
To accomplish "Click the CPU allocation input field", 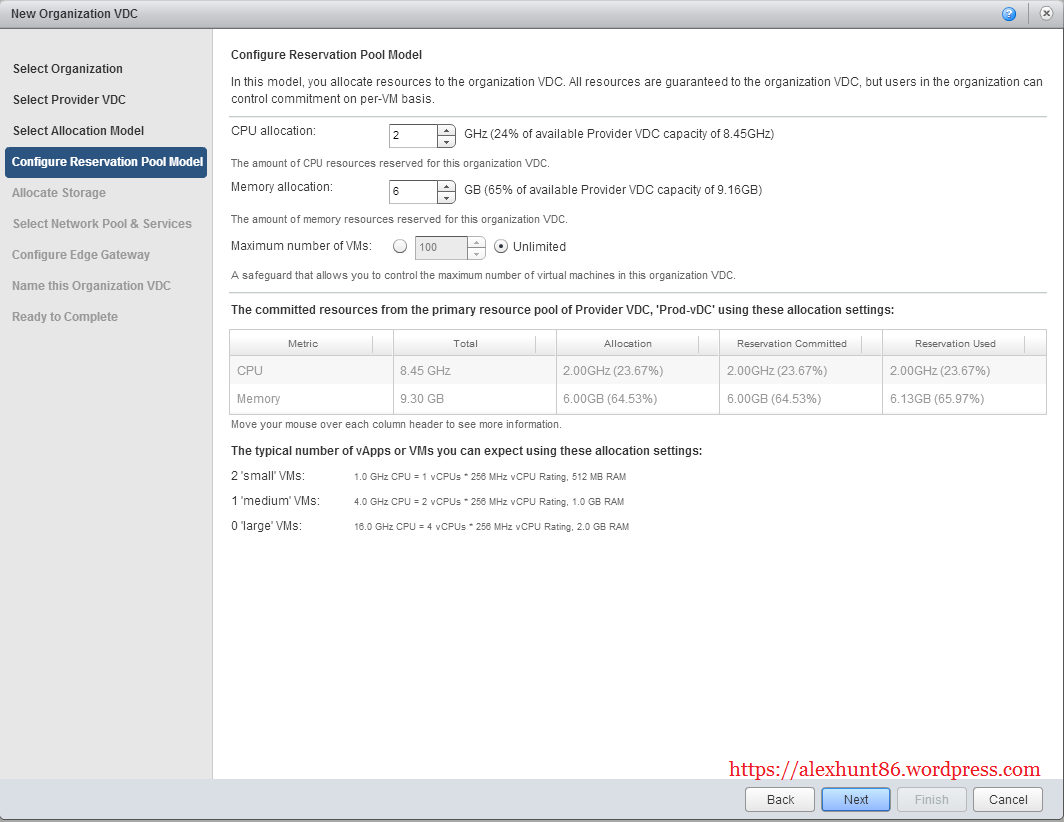I will click(x=413, y=136).
